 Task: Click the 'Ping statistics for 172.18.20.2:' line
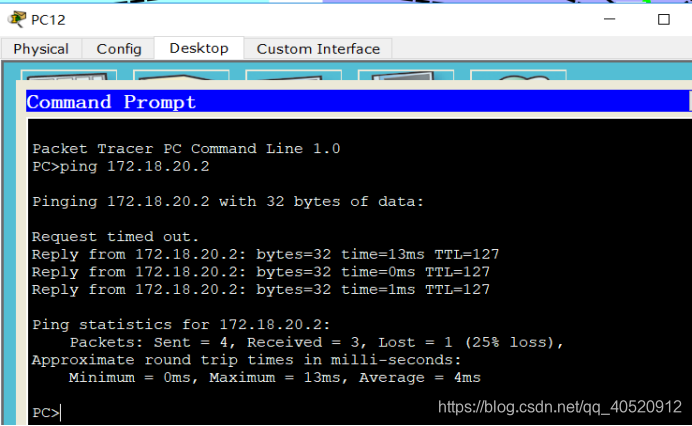click(181, 325)
